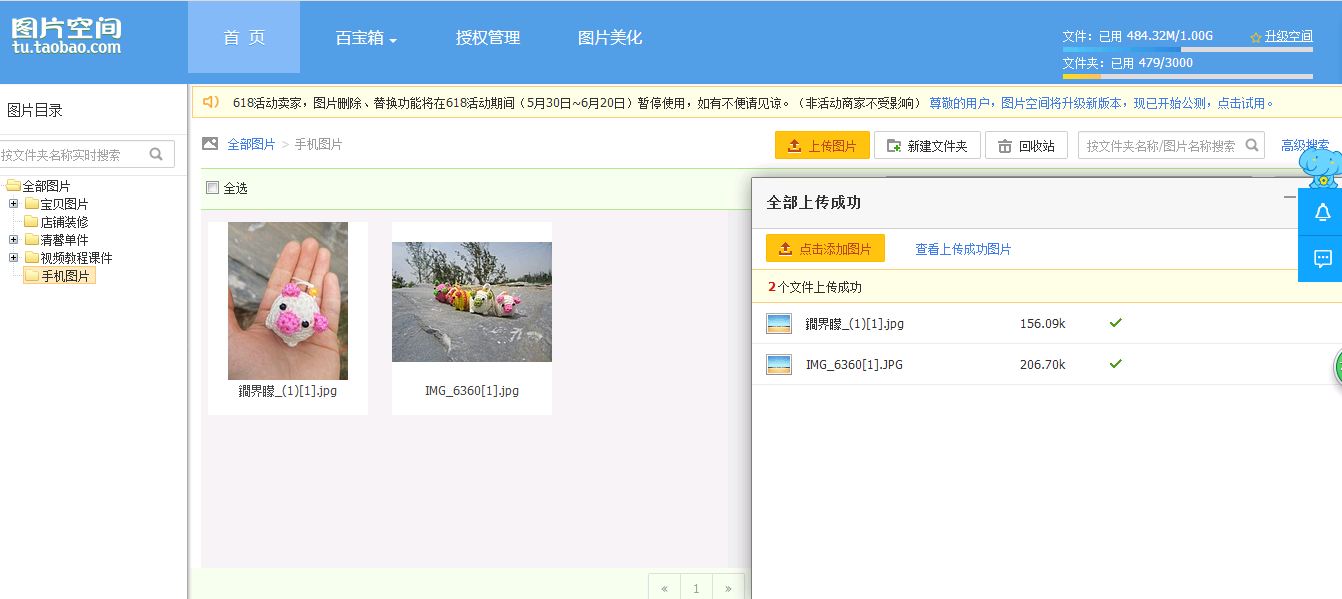The image size is (1342, 599).
Task: Expand the 清馨单件 folder tree node
Action: 14,240
